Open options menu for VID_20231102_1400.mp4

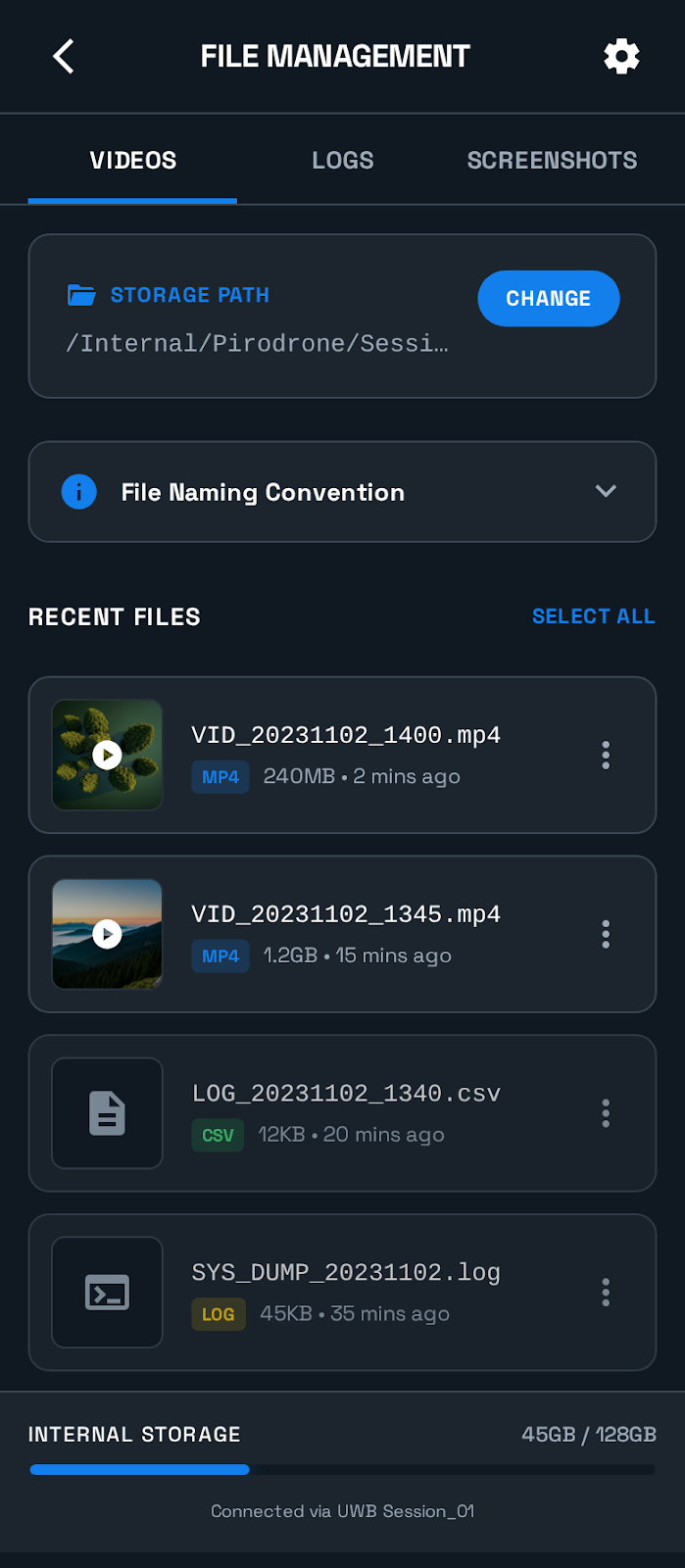tap(606, 755)
